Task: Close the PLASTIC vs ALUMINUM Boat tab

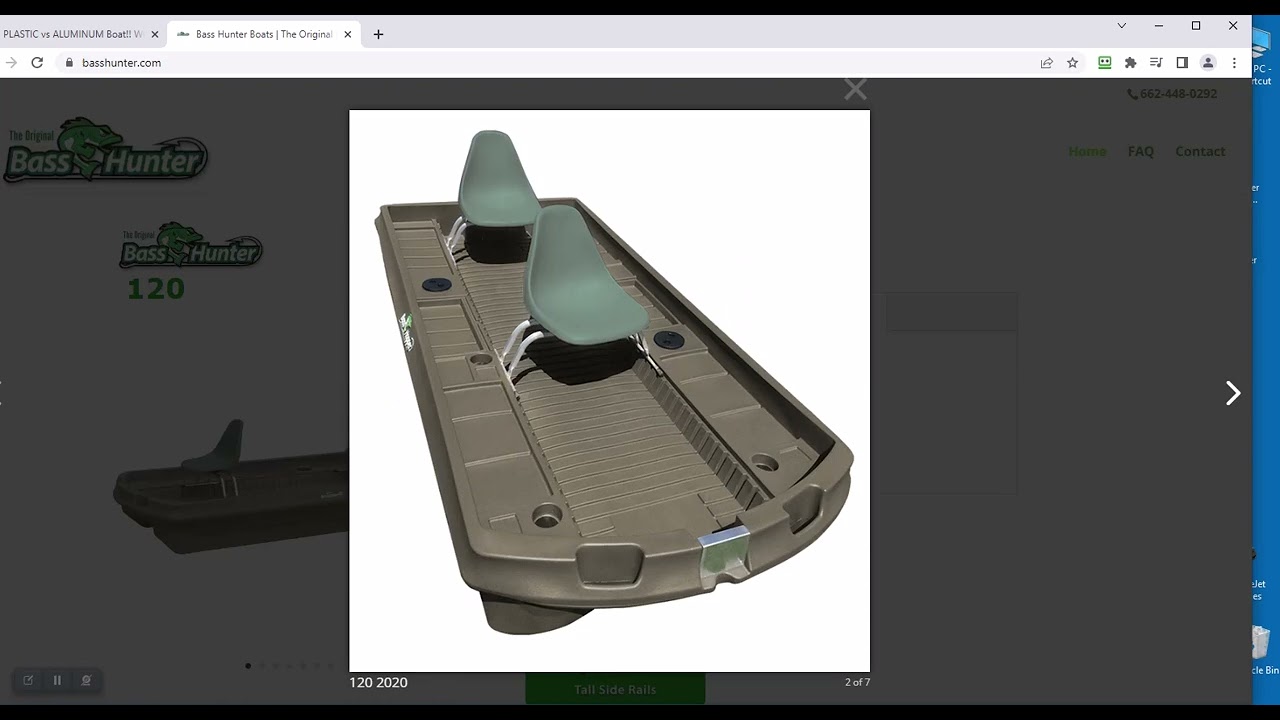Action: [155, 34]
